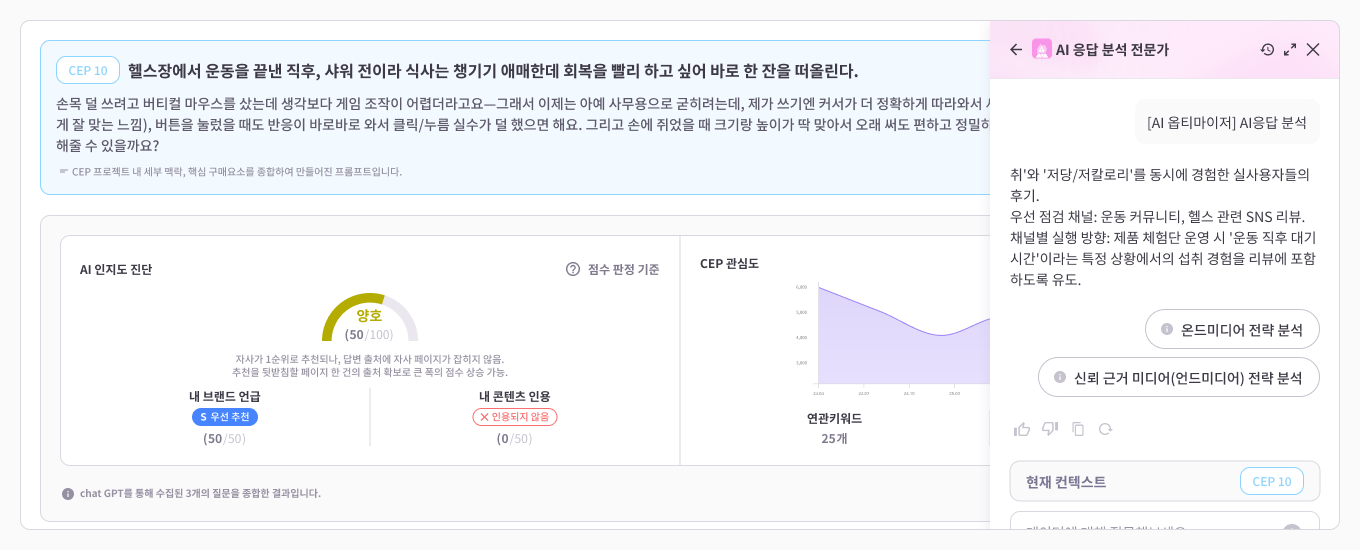
Task: Copy the AI response text
Action: tap(1078, 429)
